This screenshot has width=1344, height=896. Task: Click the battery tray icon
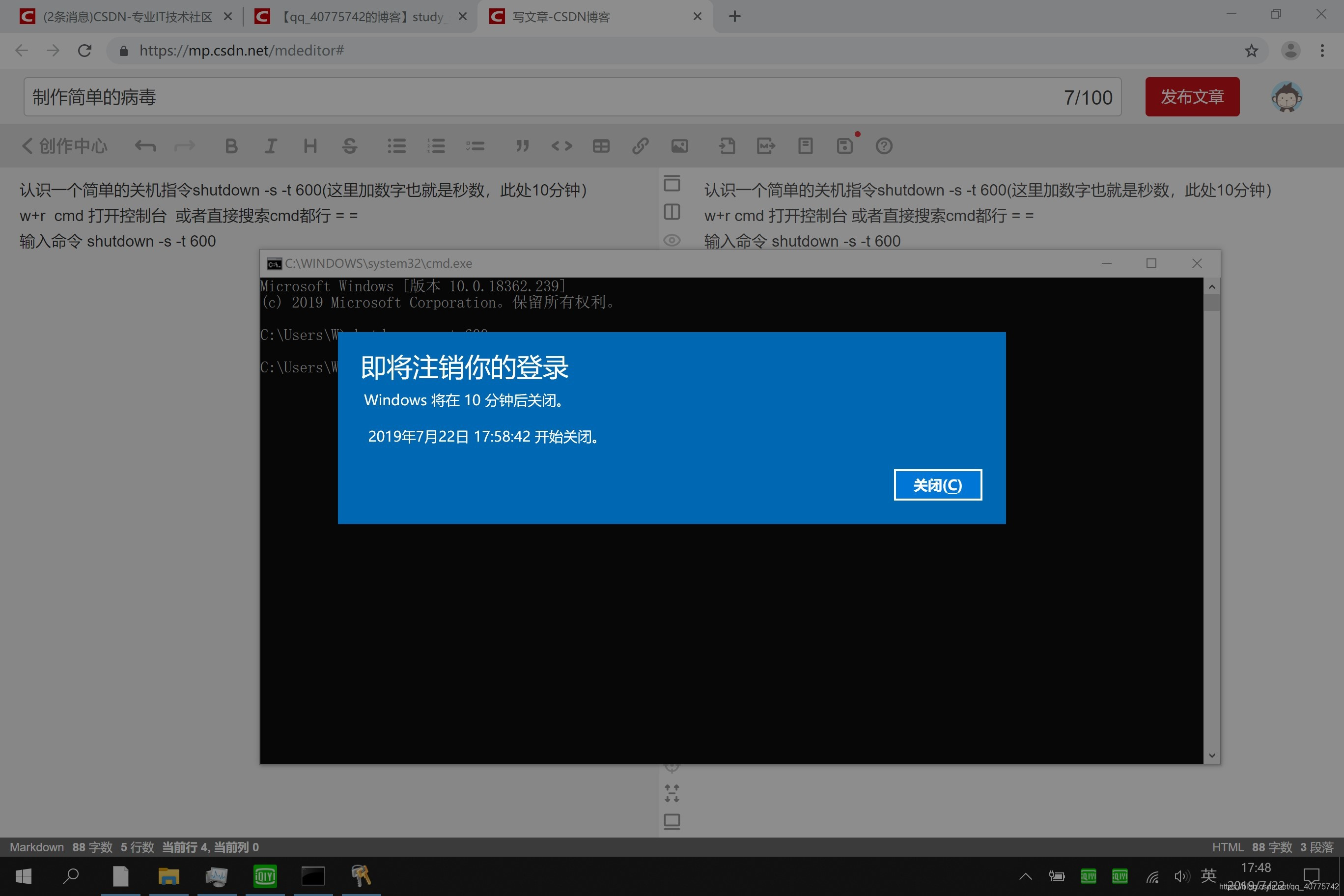coord(1057,876)
